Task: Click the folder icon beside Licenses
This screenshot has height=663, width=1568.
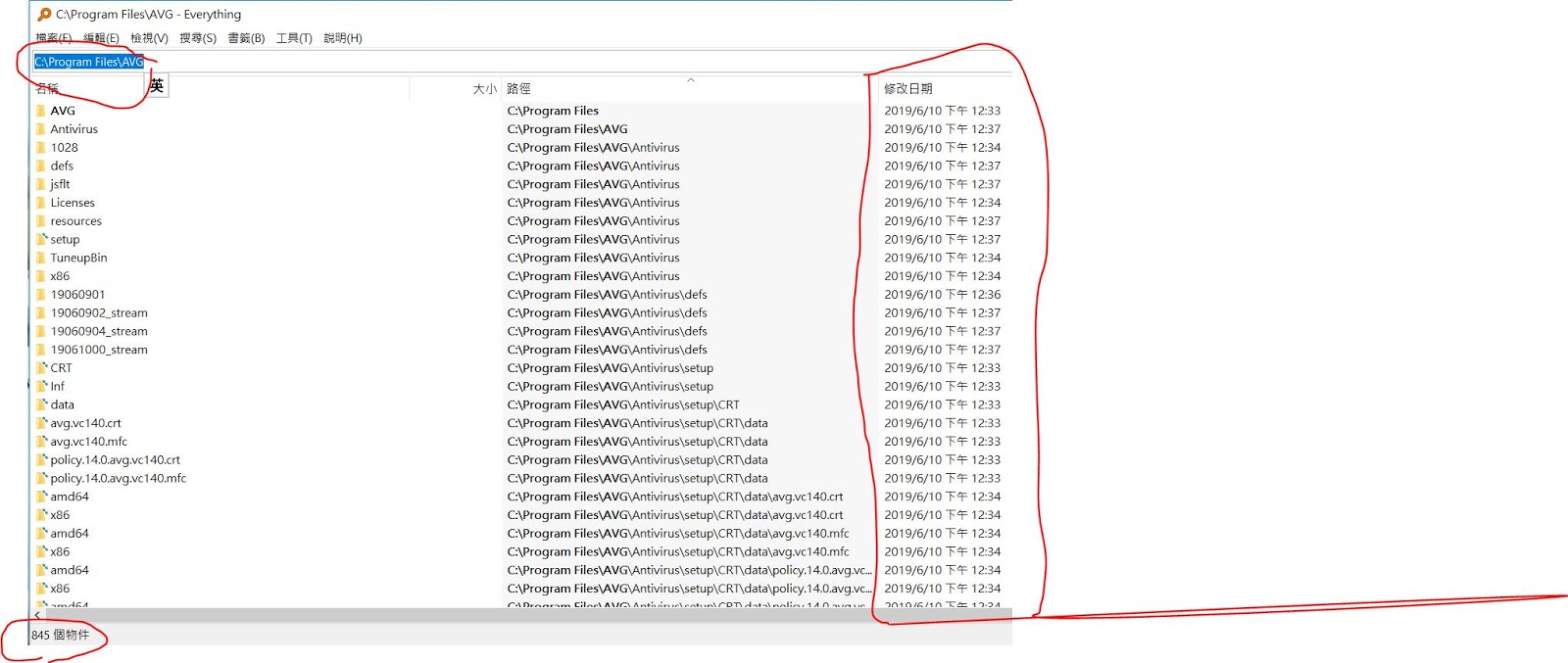Action: point(41,203)
